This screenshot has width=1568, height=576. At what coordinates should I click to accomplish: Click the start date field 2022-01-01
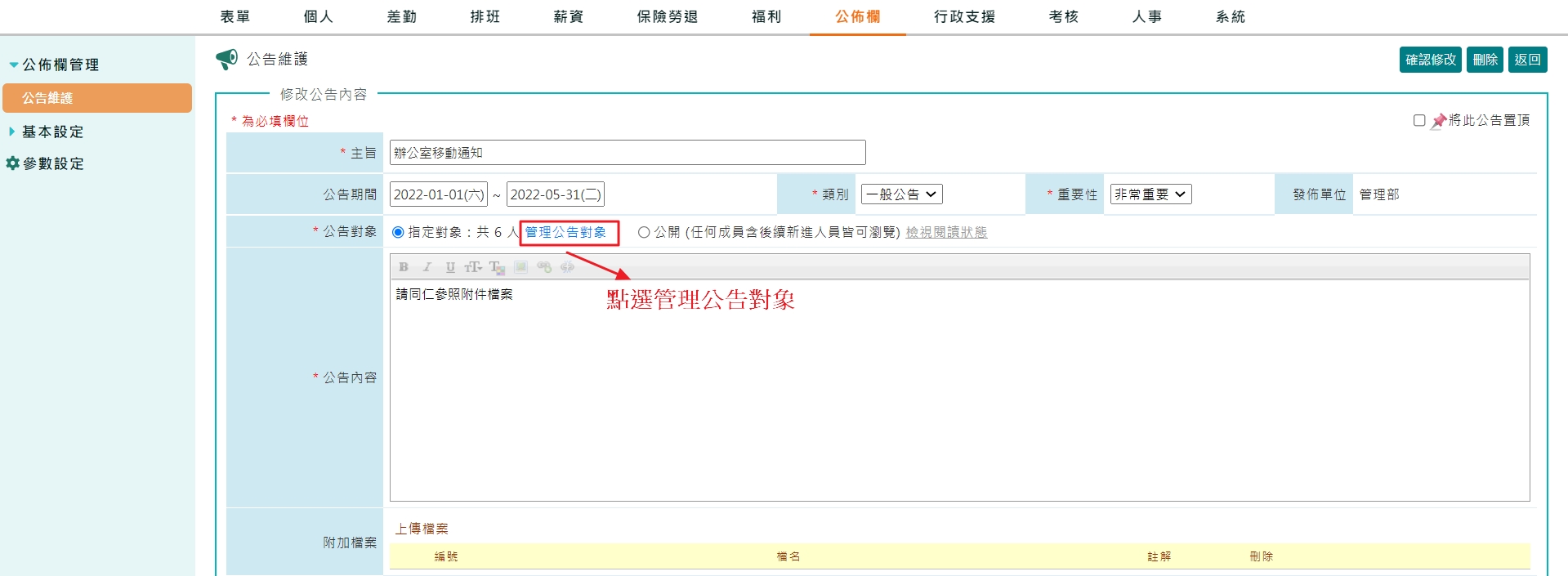pos(439,194)
